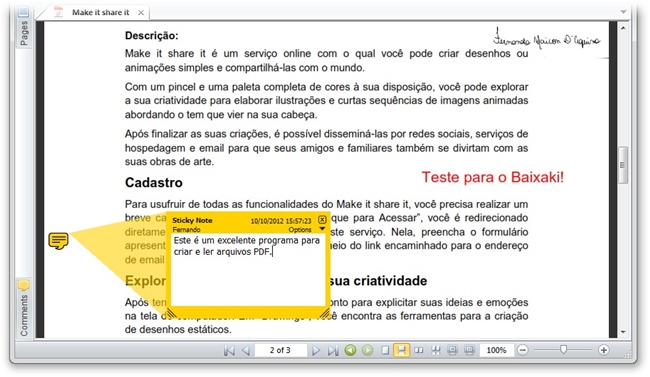
Task: Toggle continuous page layout
Action: coord(401,350)
